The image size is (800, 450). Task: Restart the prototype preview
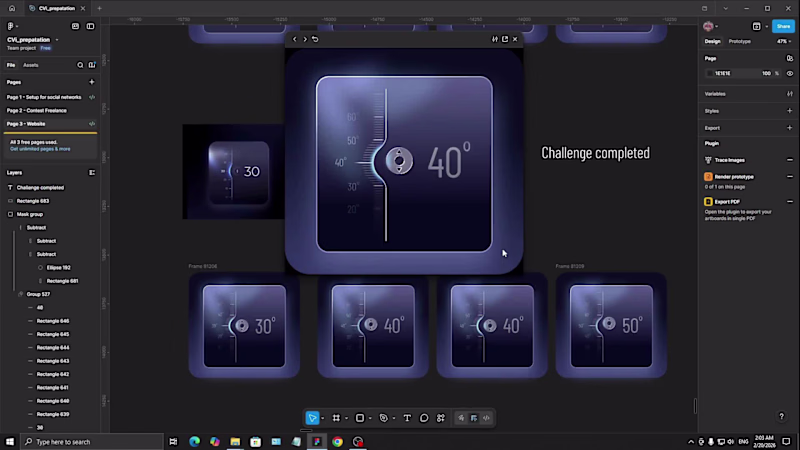click(315, 39)
